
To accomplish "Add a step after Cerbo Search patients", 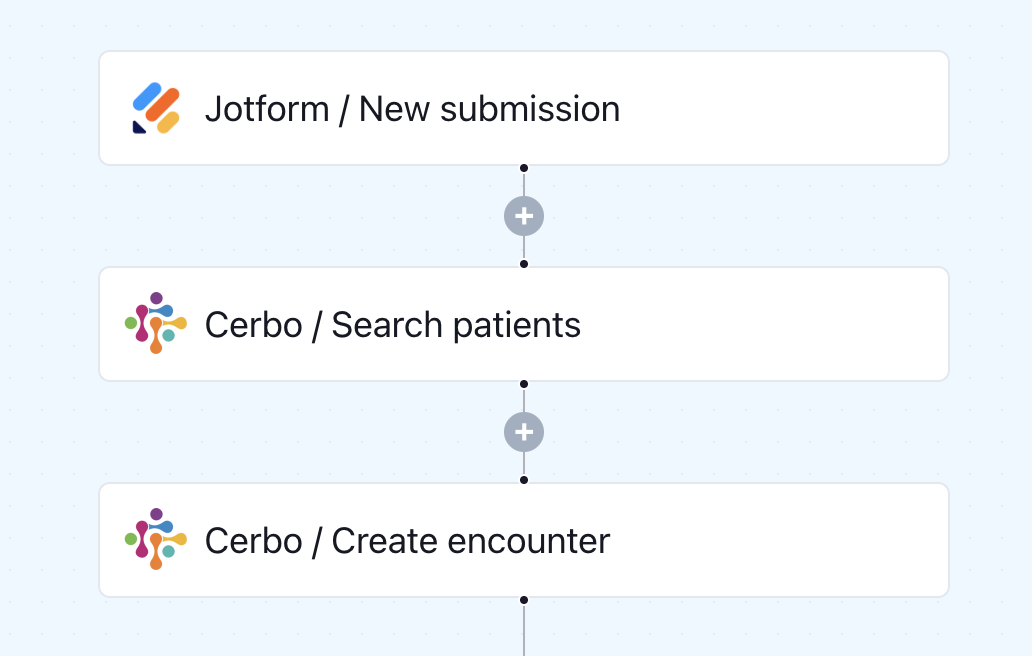I will (x=524, y=432).
